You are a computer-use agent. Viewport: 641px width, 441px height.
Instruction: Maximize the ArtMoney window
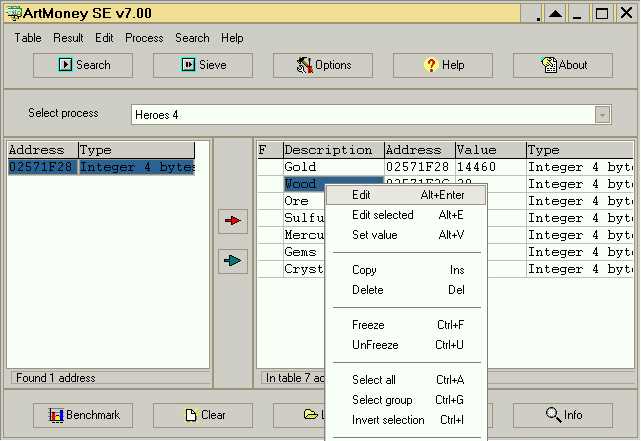point(602,13)
